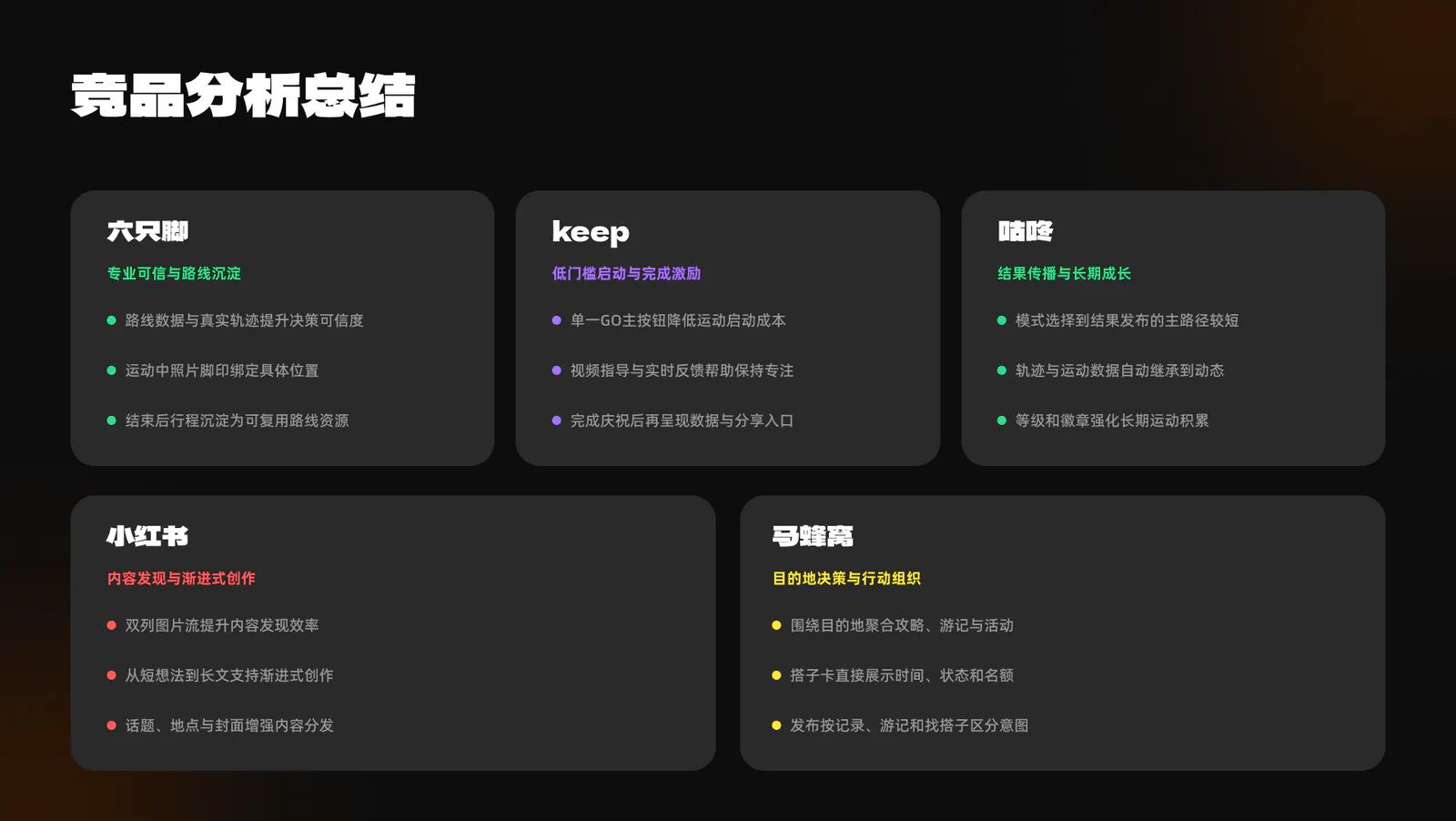The height and width of the screenshot is (821, 1456).
Task: Select the 咕咚 card heading
Action: point(1026,231)
